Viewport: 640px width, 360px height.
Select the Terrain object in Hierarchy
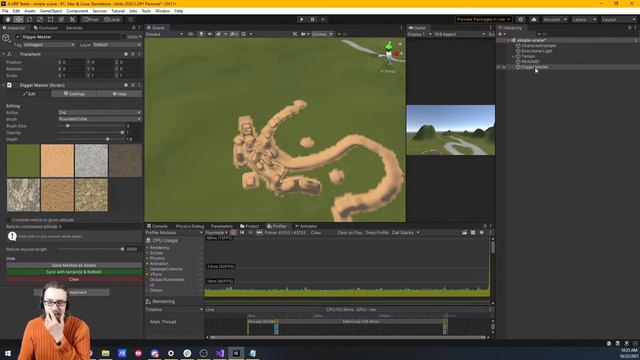pyautogui.click(x=528, y=56)
